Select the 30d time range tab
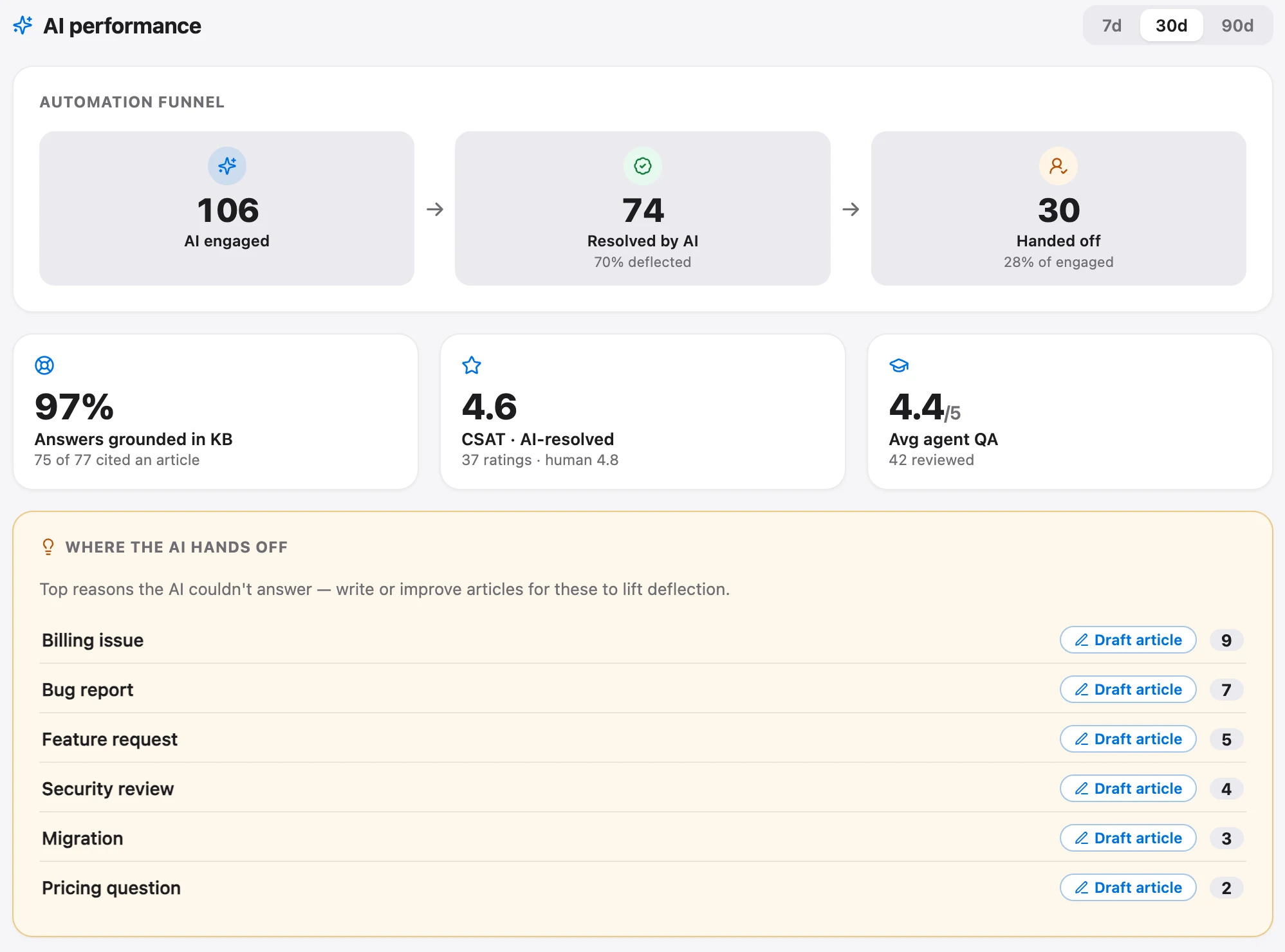1285x952 pixels. [x=1171, y=26]
